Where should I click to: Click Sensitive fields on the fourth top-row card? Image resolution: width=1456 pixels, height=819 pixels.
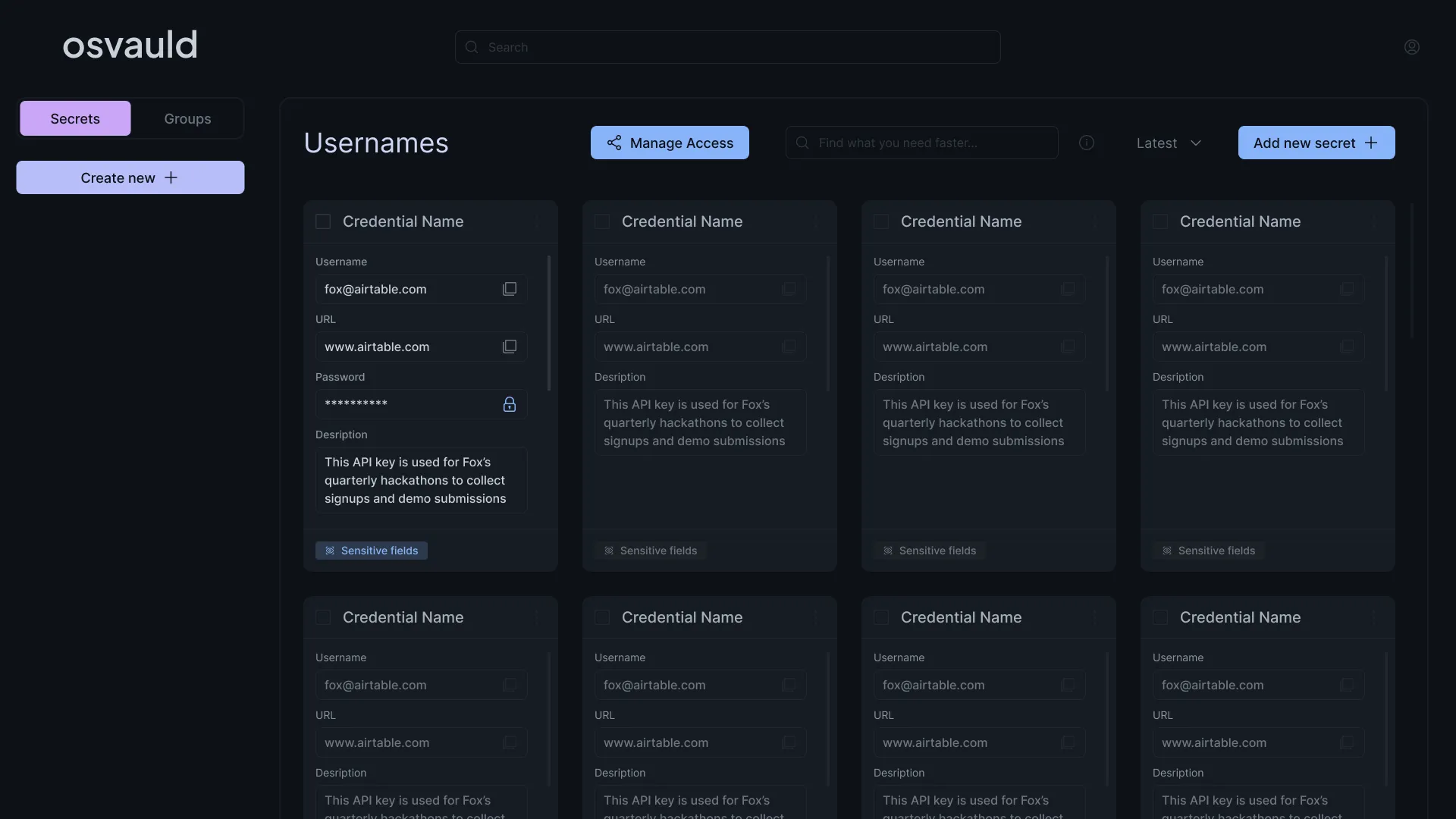point(1209,551)
